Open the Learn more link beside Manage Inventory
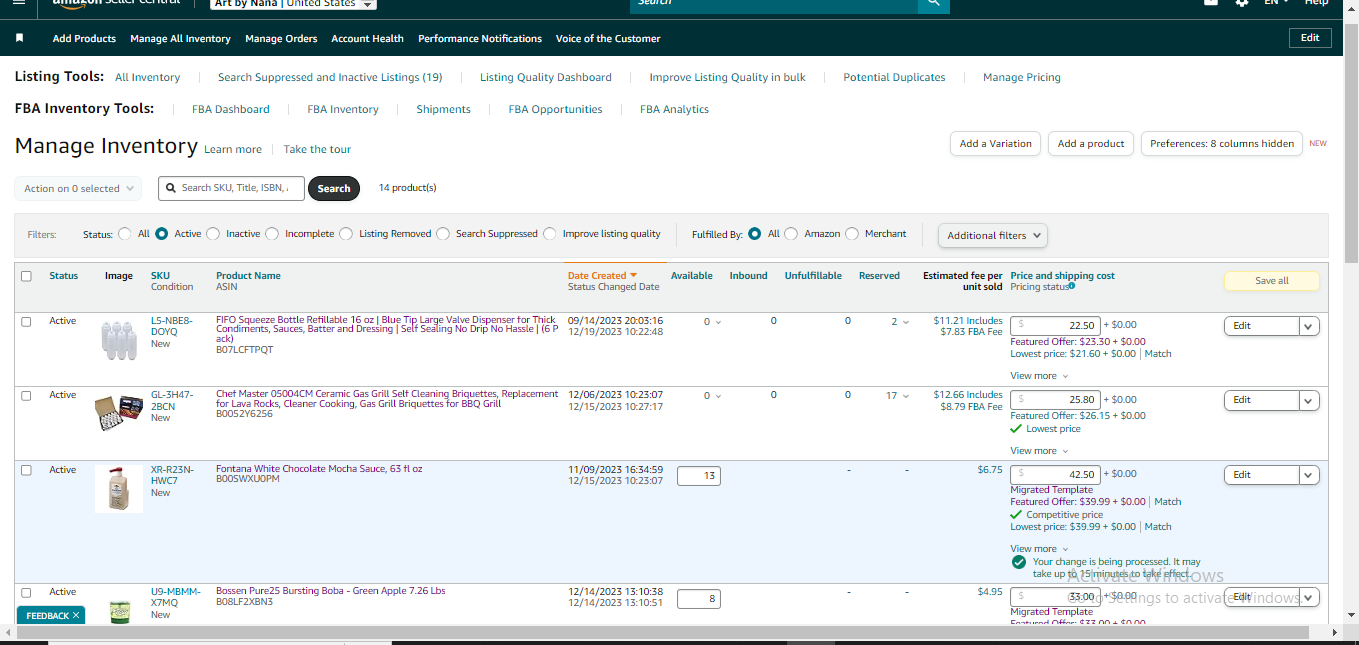This screenshot has height=645, width=1359. tap(233, 150)
